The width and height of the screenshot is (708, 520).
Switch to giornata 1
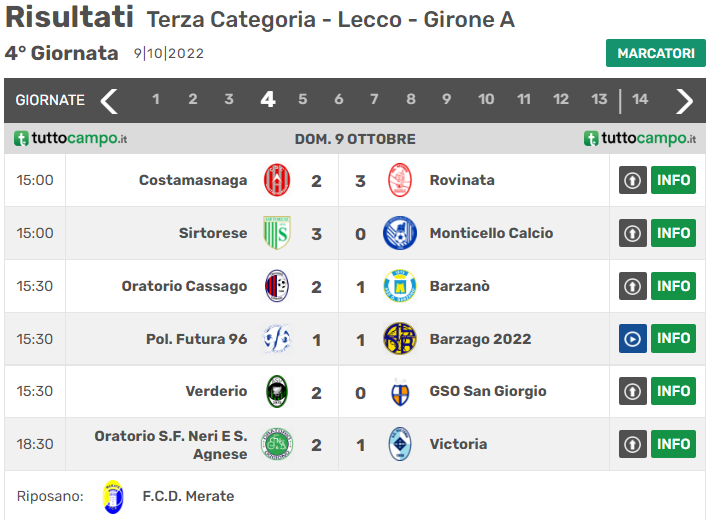pos(156,99)
